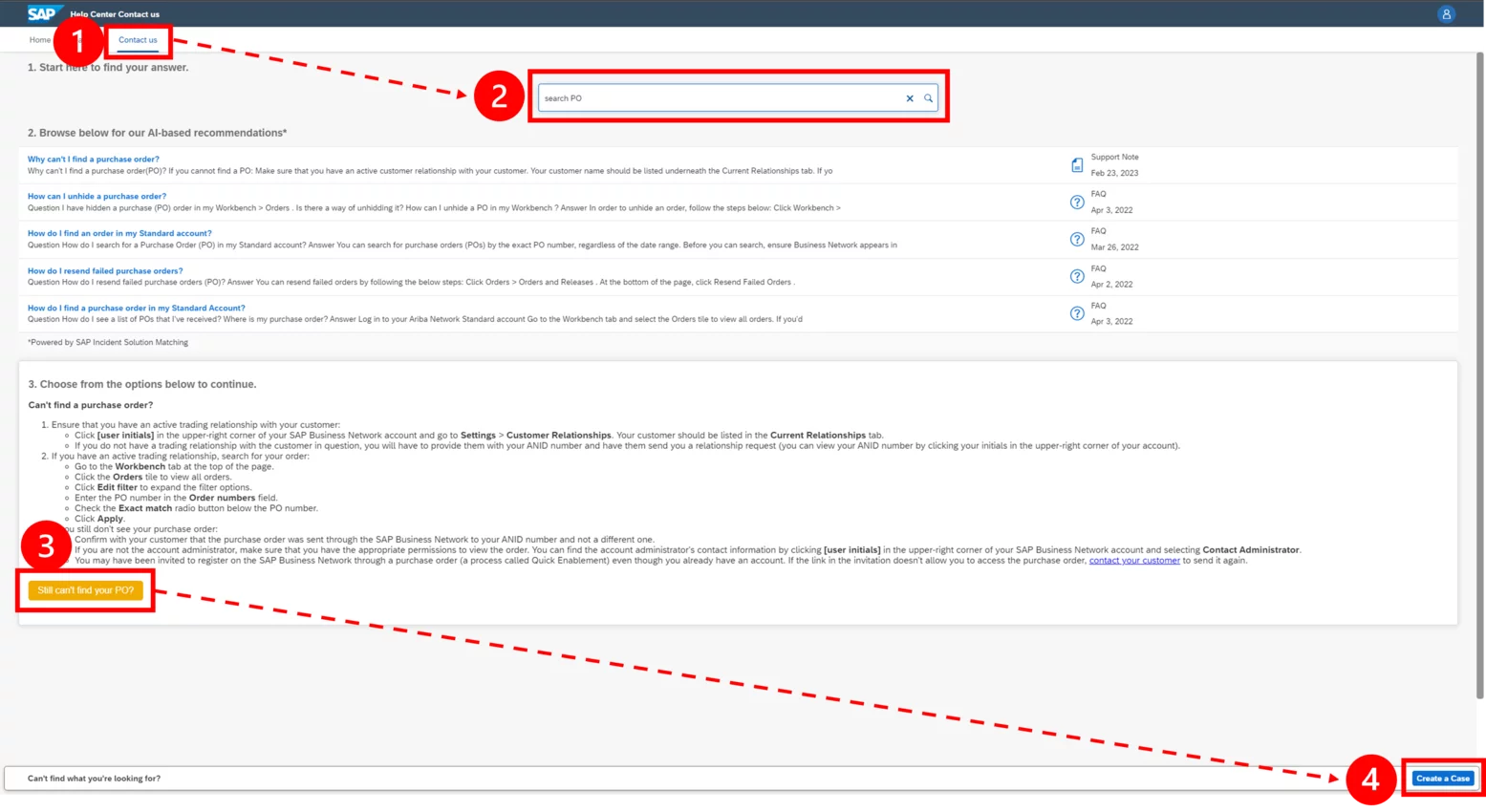Click FAQ icon for Standard account order row
1486x812 pixels.
pos(1077,239)
